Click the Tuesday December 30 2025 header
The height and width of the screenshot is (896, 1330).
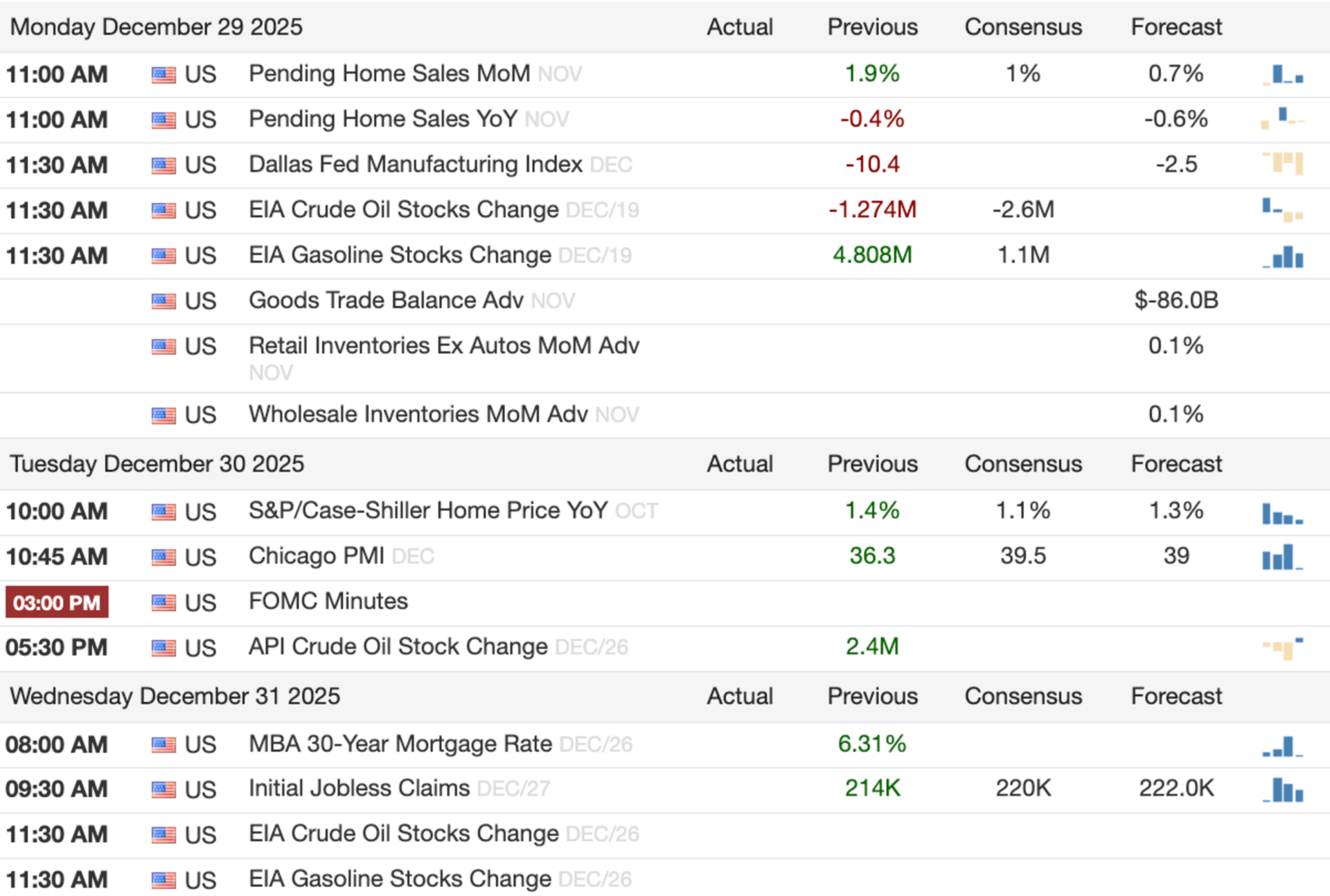(157, 464)
